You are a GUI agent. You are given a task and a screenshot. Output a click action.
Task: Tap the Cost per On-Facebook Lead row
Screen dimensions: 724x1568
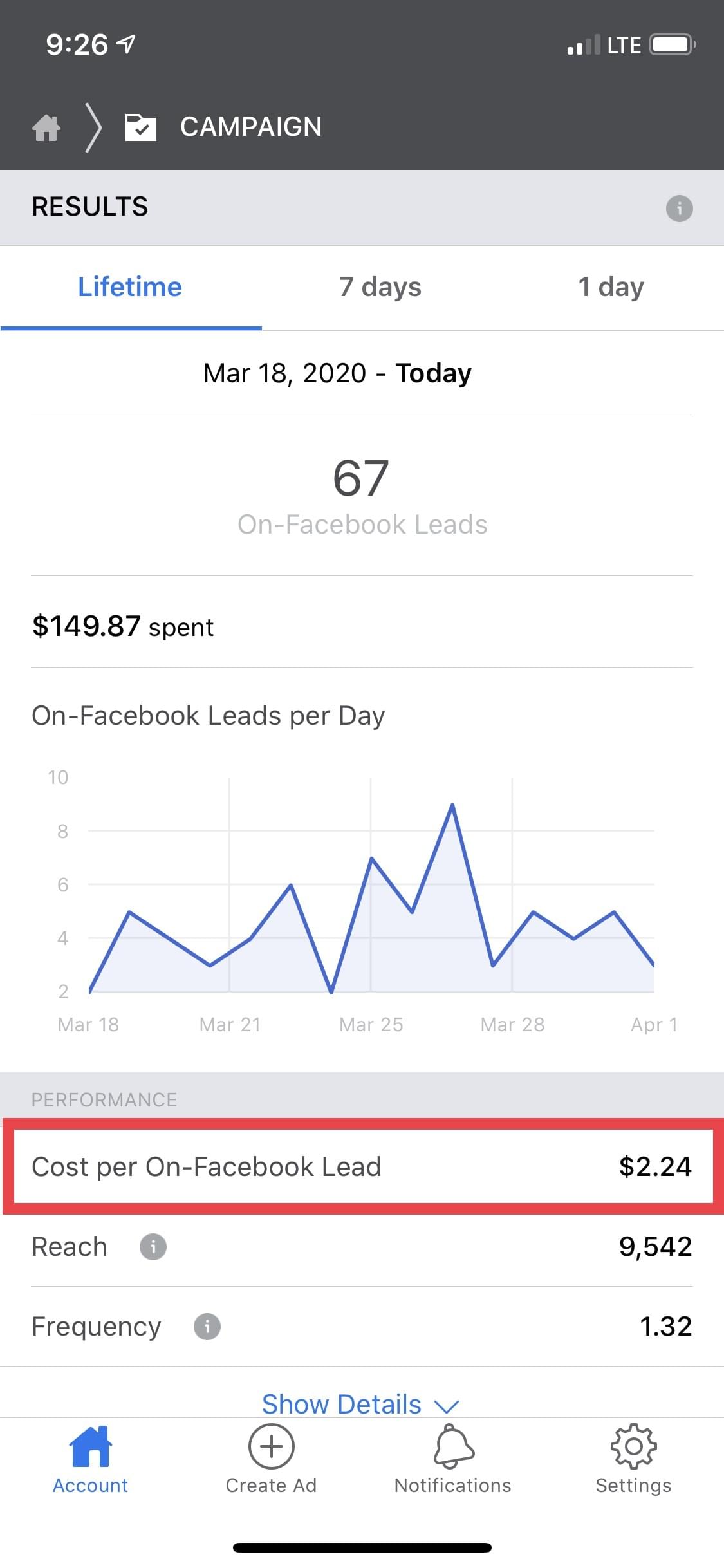click(x=362, y=1166)
